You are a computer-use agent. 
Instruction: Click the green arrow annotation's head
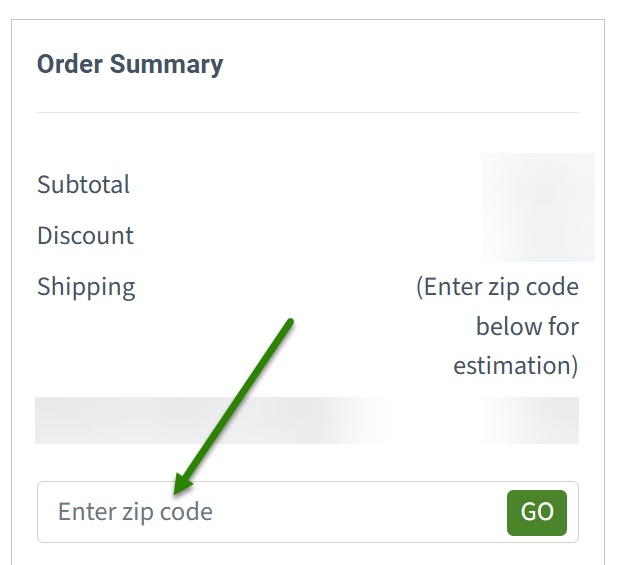click(x=179, y=487)
